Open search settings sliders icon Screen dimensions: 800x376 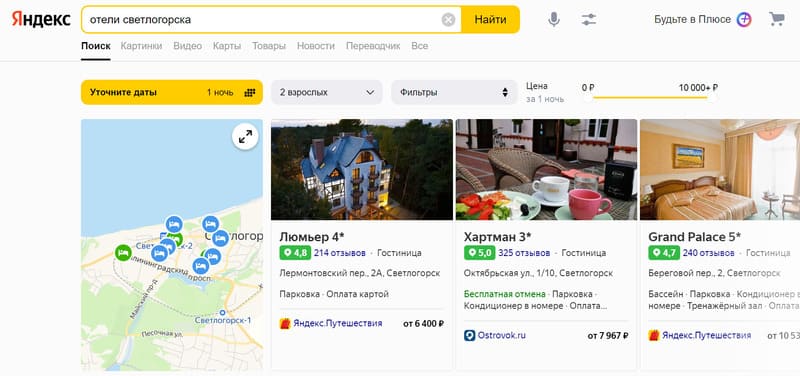(x=589, y=19)
